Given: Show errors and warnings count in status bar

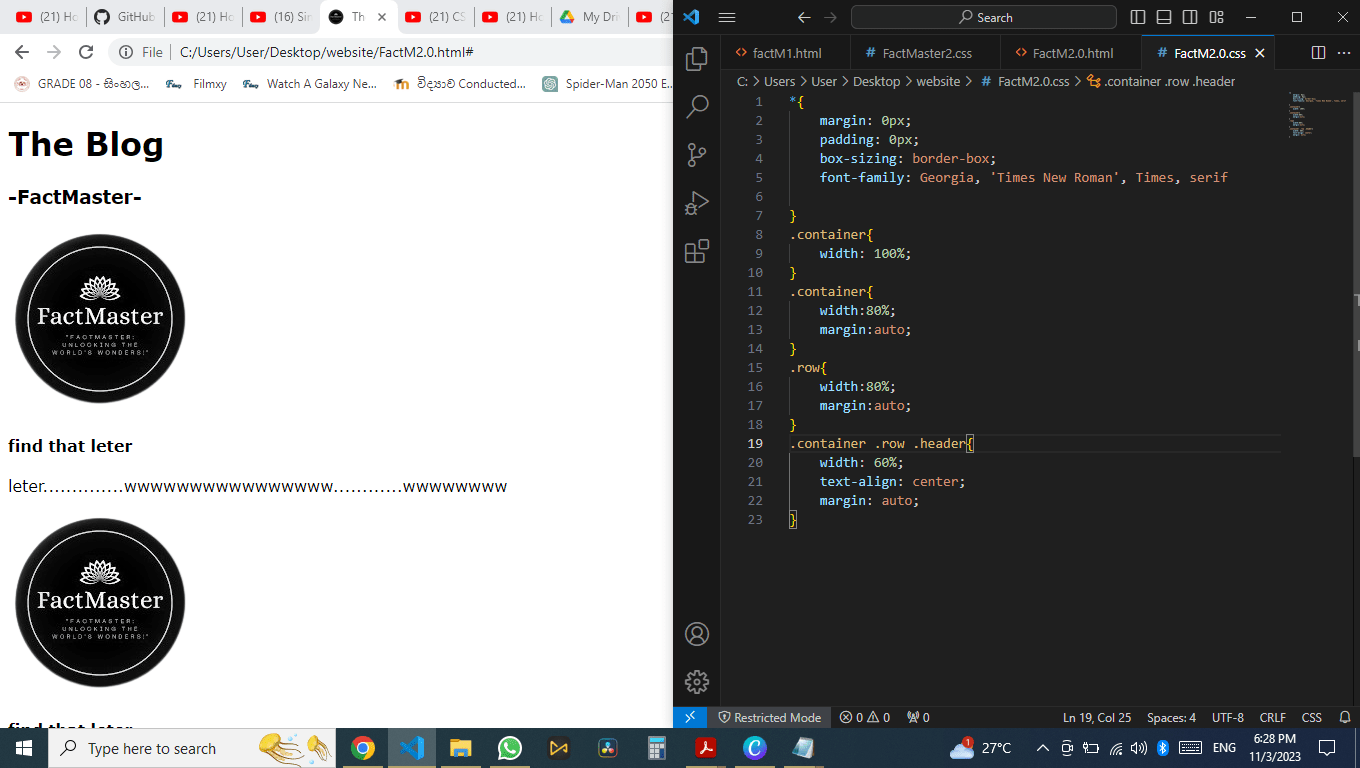Looking at the screenshot, I should click(x=865, y=717).
